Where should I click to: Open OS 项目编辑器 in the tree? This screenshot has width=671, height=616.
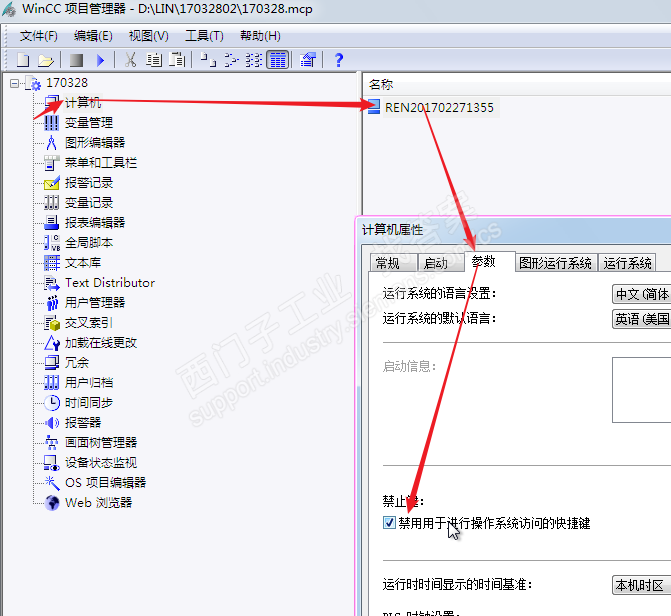(x=105, y=483)
